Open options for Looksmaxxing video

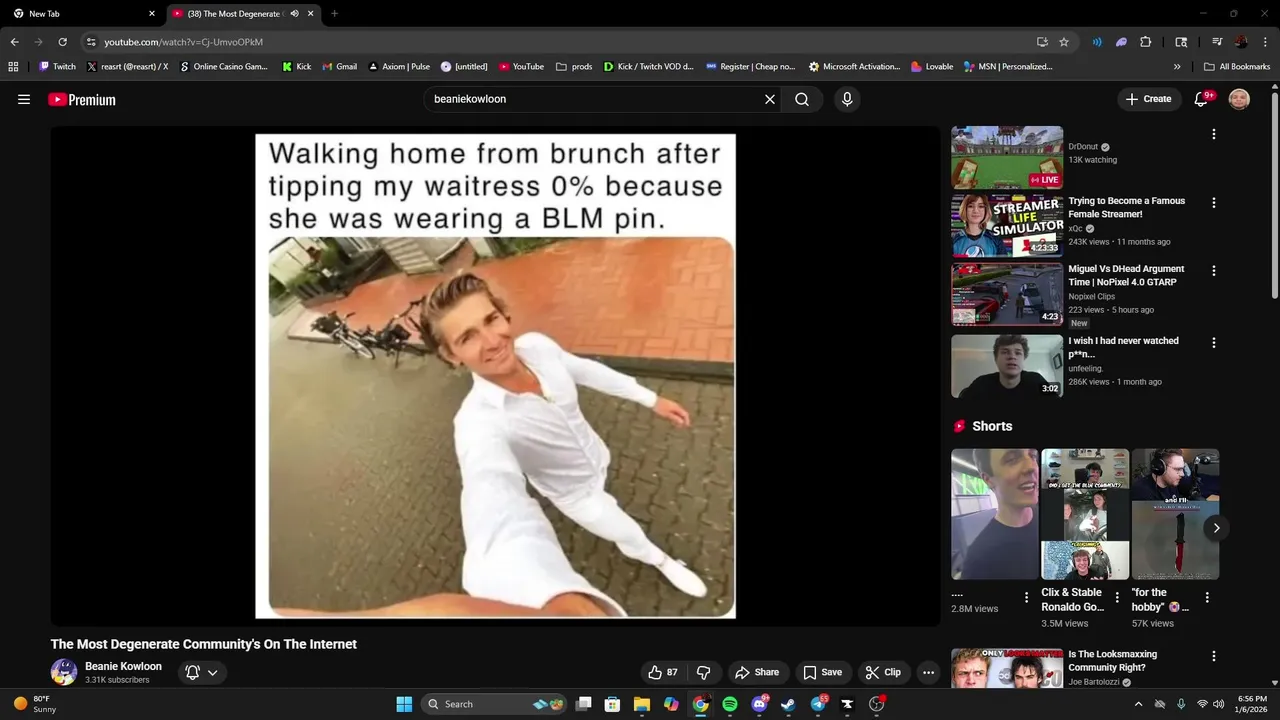[x=1214, y=656]
